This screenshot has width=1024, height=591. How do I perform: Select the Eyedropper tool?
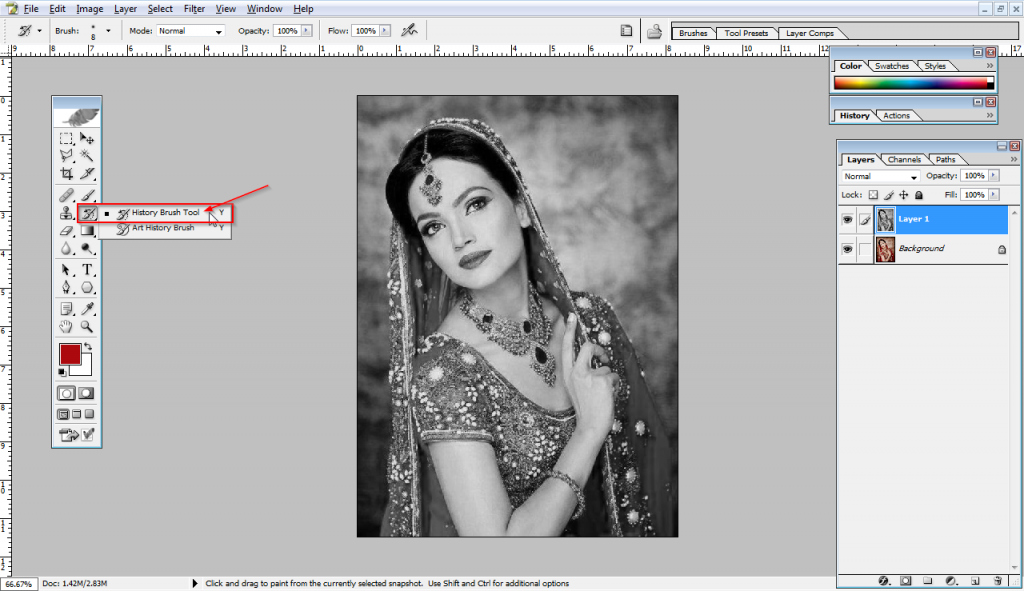tap(87, 308)
